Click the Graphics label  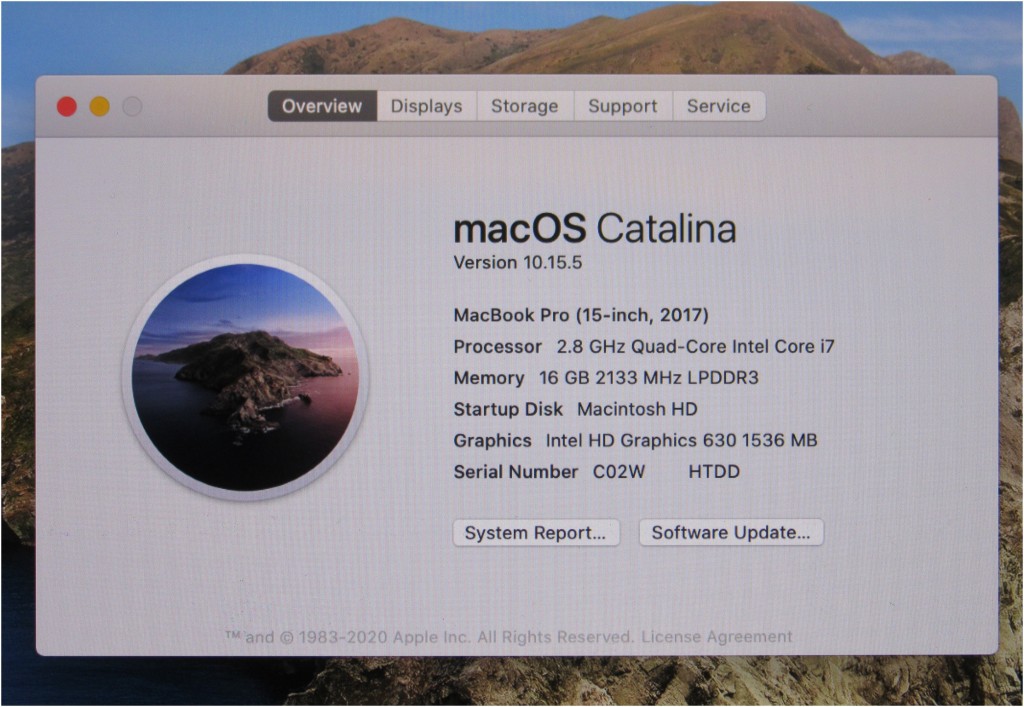pos(492,441)
